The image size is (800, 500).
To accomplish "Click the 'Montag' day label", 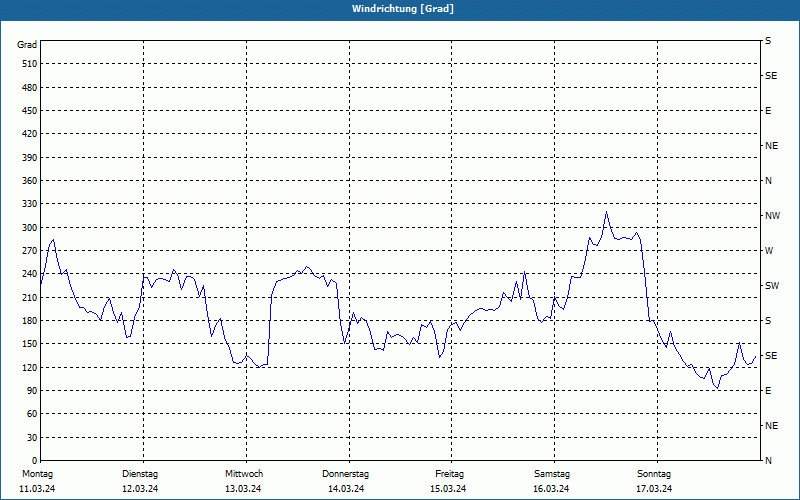I will coord(38,474).
